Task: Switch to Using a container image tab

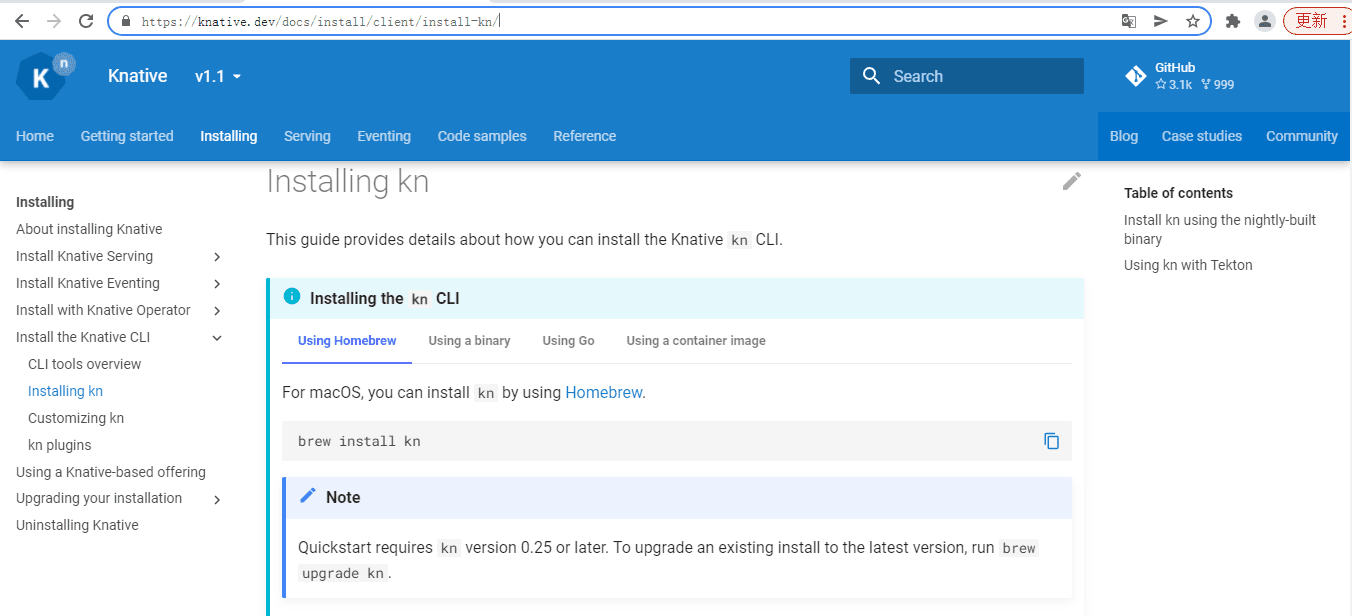Action: pyautogui.click(x=696, y=341)
